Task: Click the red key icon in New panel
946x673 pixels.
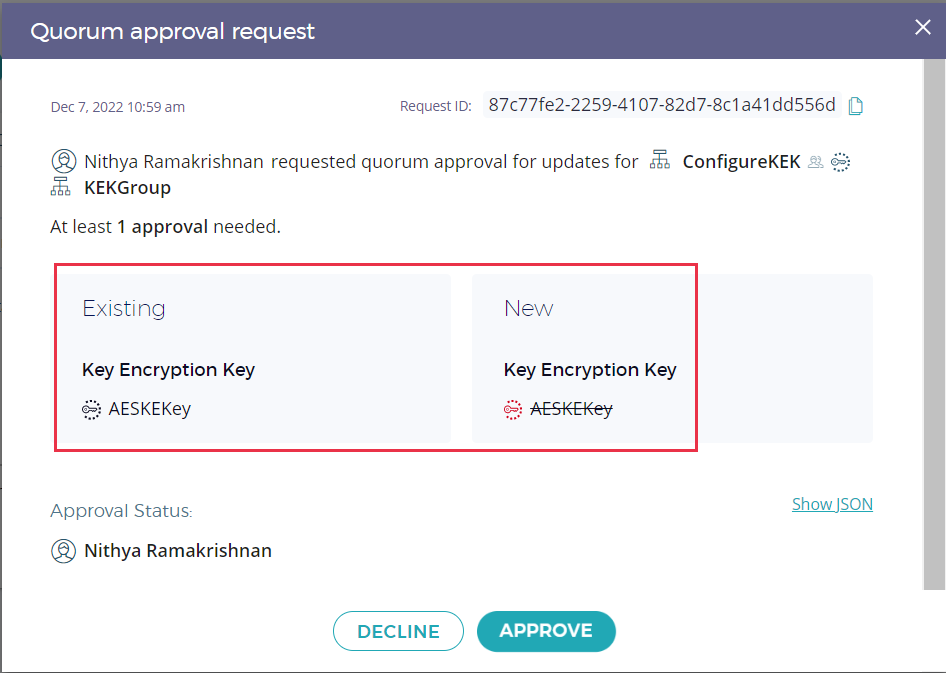Action: 513,408
